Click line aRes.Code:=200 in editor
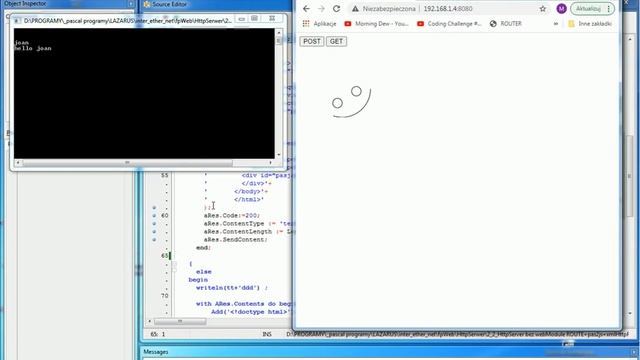This screenshot has width=640, height=360. (232, 216)
